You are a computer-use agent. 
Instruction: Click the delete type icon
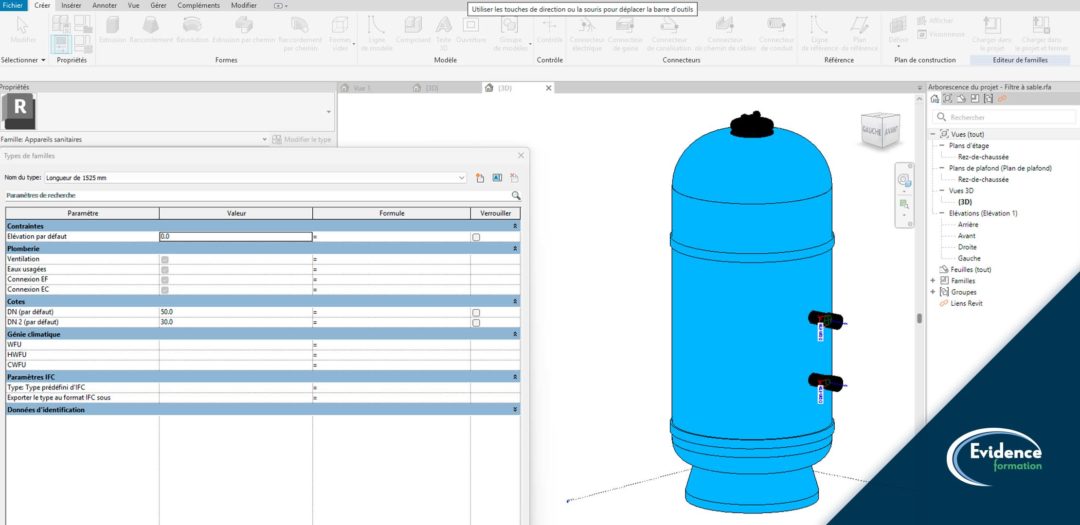[514, 178]
